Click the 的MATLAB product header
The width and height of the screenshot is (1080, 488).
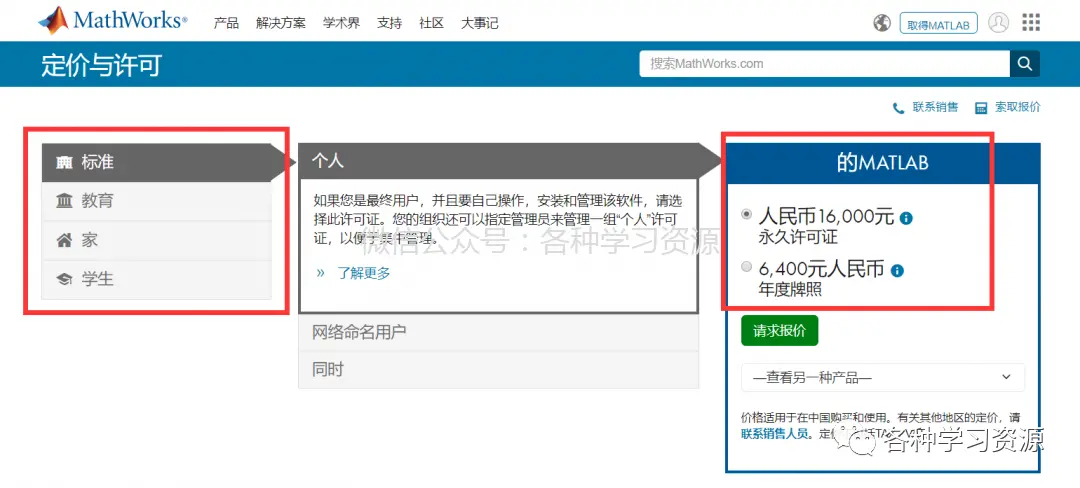(882, 163)
